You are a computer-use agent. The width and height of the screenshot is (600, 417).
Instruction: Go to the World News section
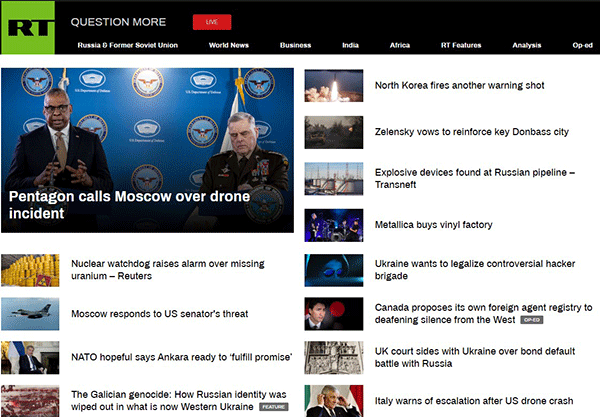pos(229,45)
